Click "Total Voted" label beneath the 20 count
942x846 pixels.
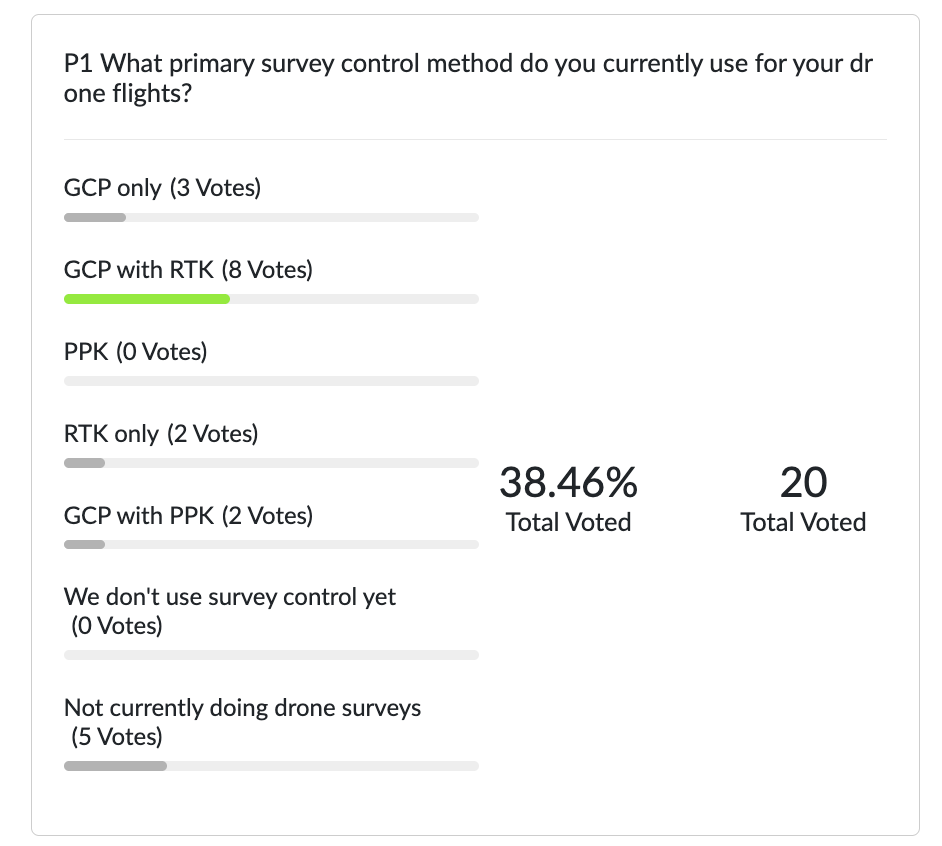(x=803, y=522)
